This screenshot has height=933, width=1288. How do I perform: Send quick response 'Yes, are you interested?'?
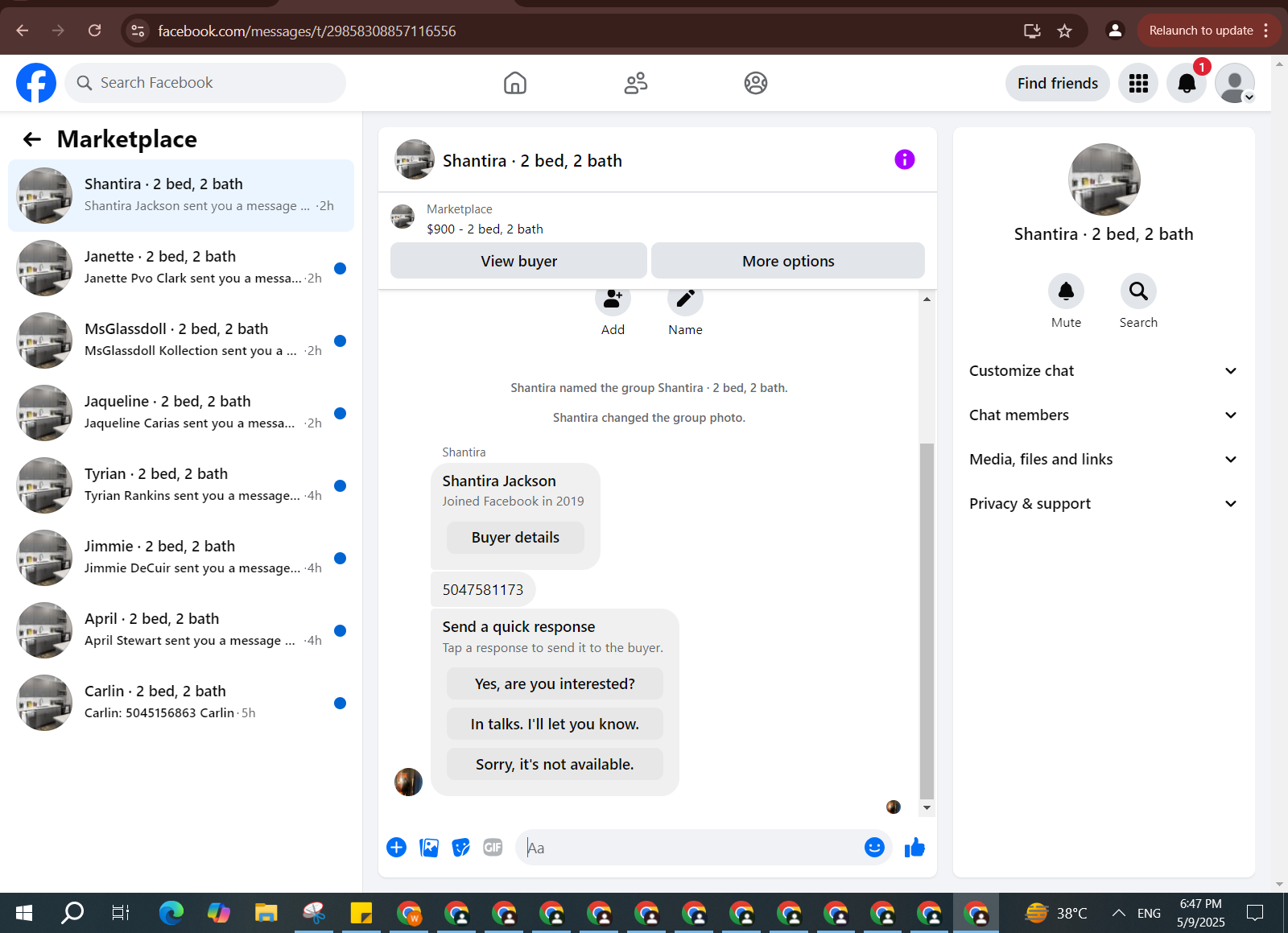click(x=555, y=683)
